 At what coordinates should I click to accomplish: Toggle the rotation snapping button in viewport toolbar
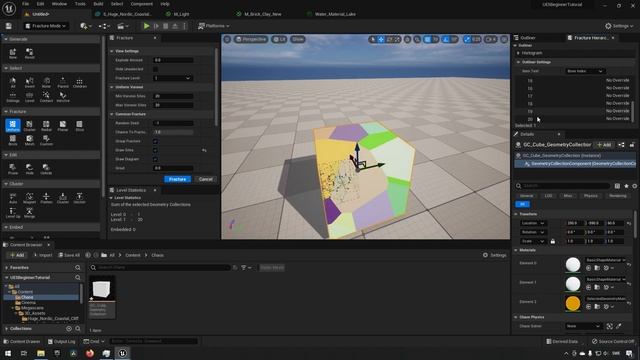pos(445,39)
